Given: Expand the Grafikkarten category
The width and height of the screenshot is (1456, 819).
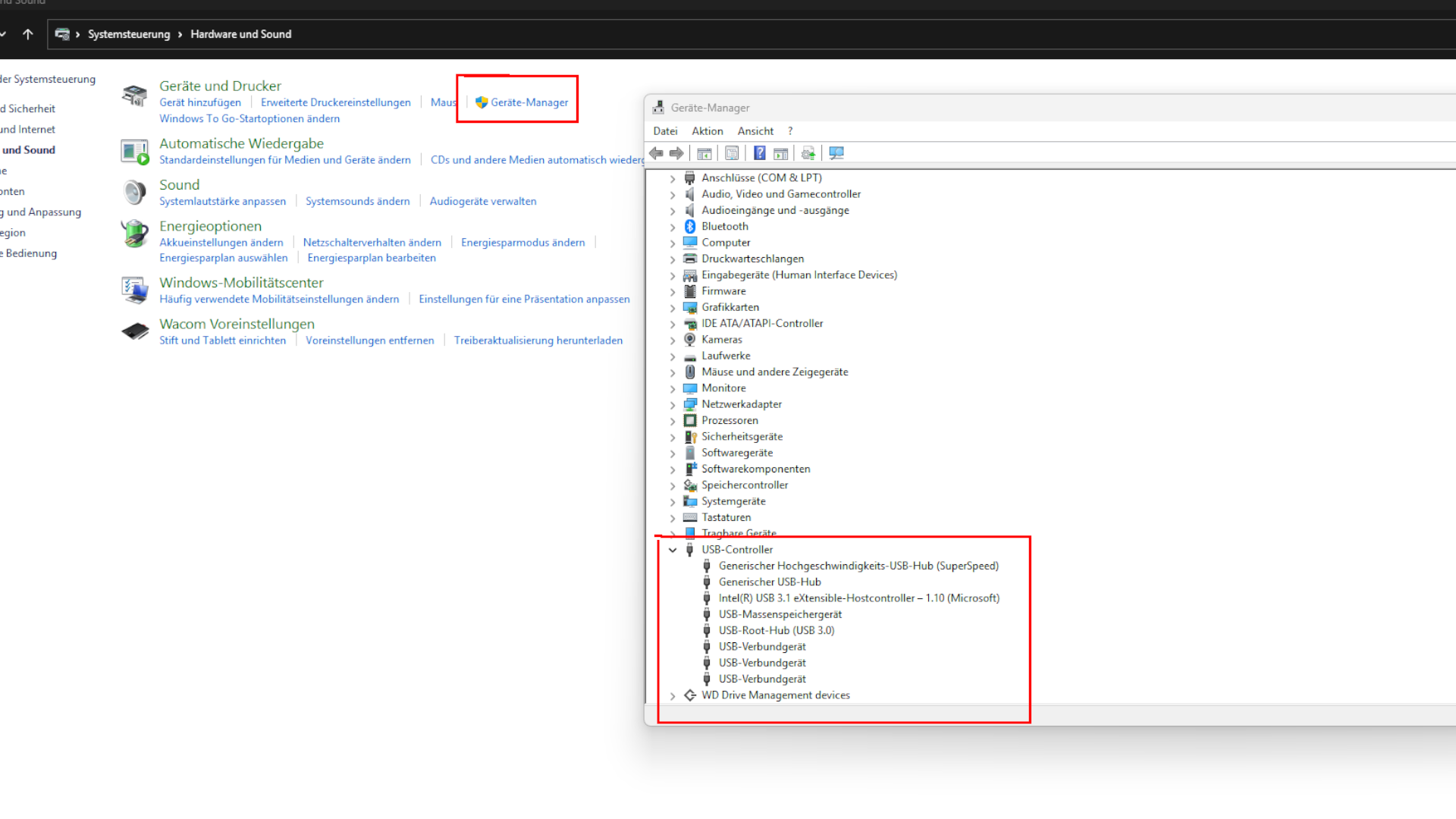Looking at the screenshot, I should point(673,308).
